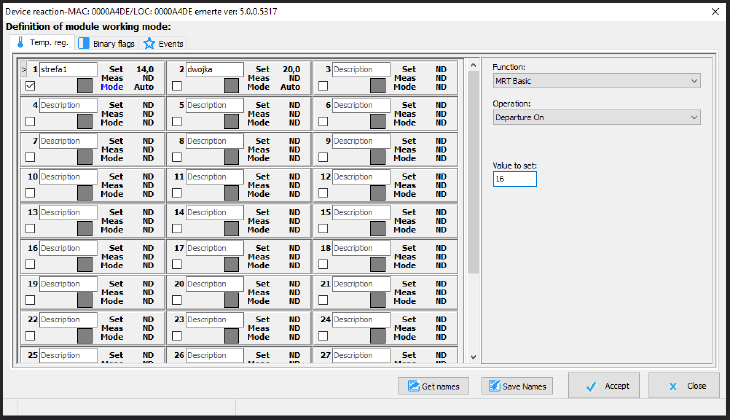Tick the checkbox for zone 11
The image size is (730, 420).
pos(177,193)
